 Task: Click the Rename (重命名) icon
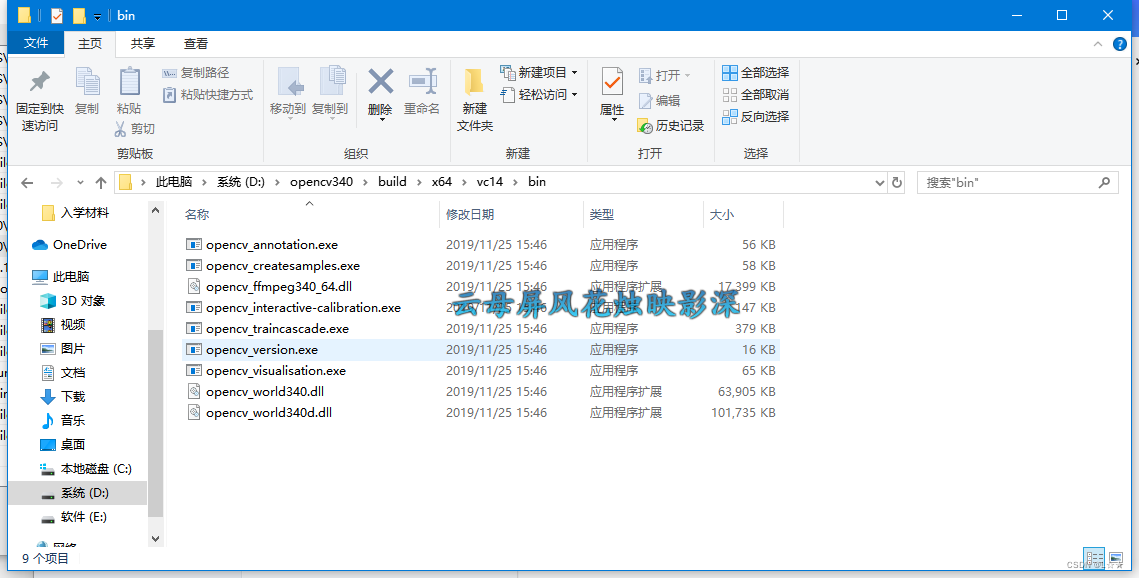422,90
